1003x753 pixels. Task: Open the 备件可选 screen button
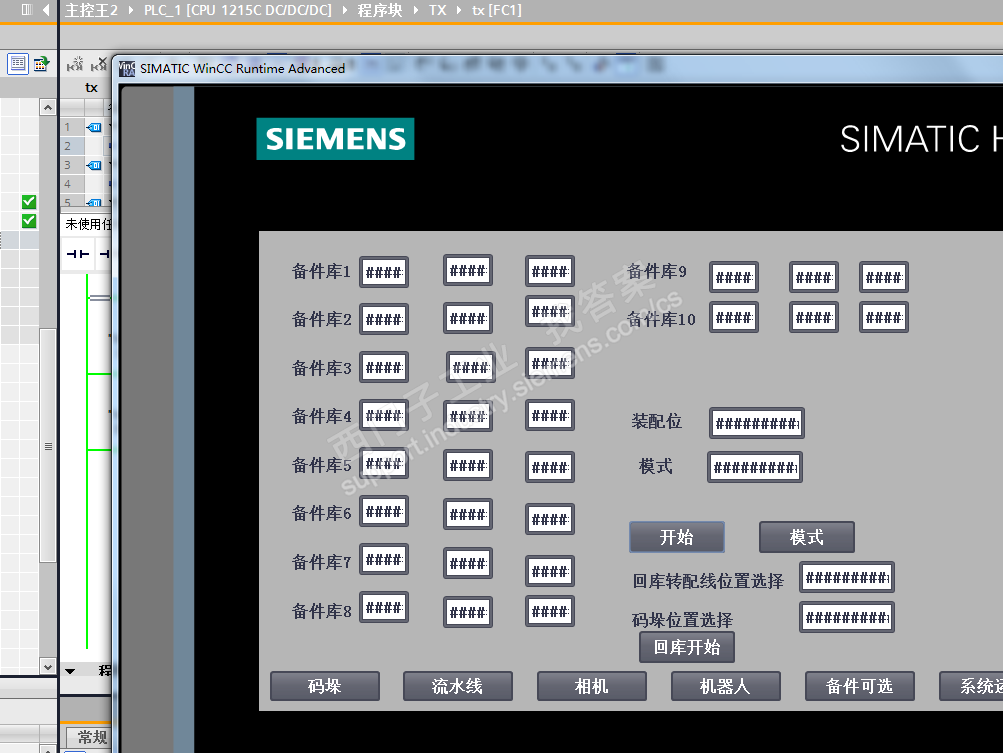pos(860,686)
